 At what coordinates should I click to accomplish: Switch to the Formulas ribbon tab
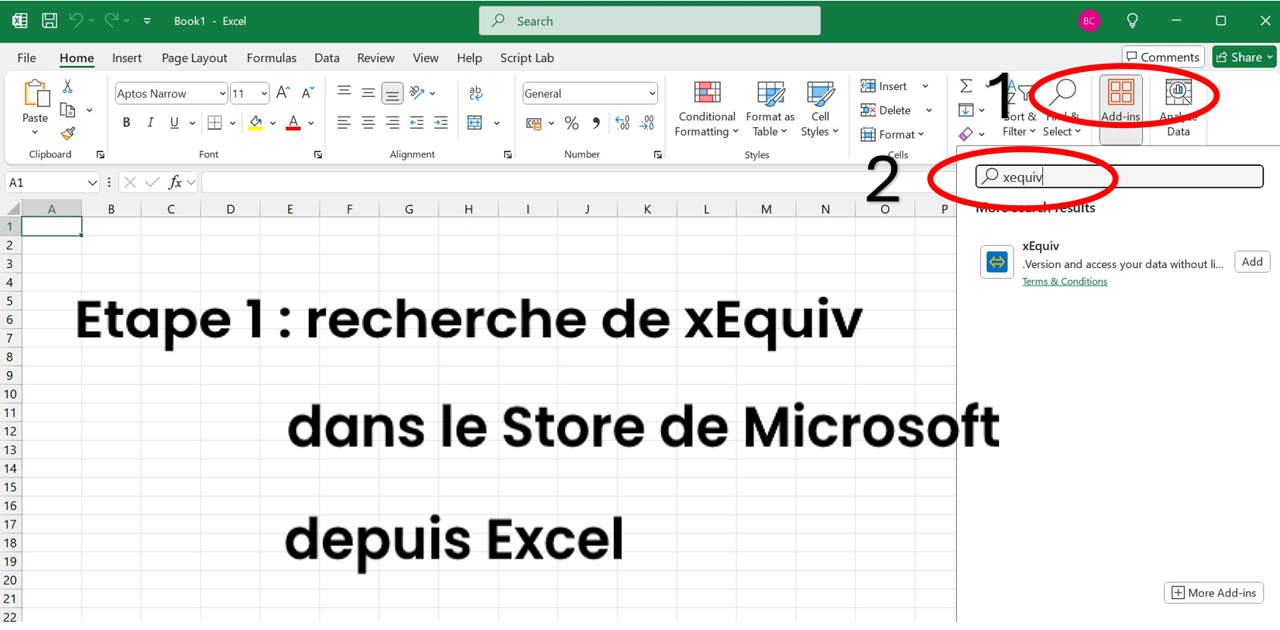coord(271,58)
